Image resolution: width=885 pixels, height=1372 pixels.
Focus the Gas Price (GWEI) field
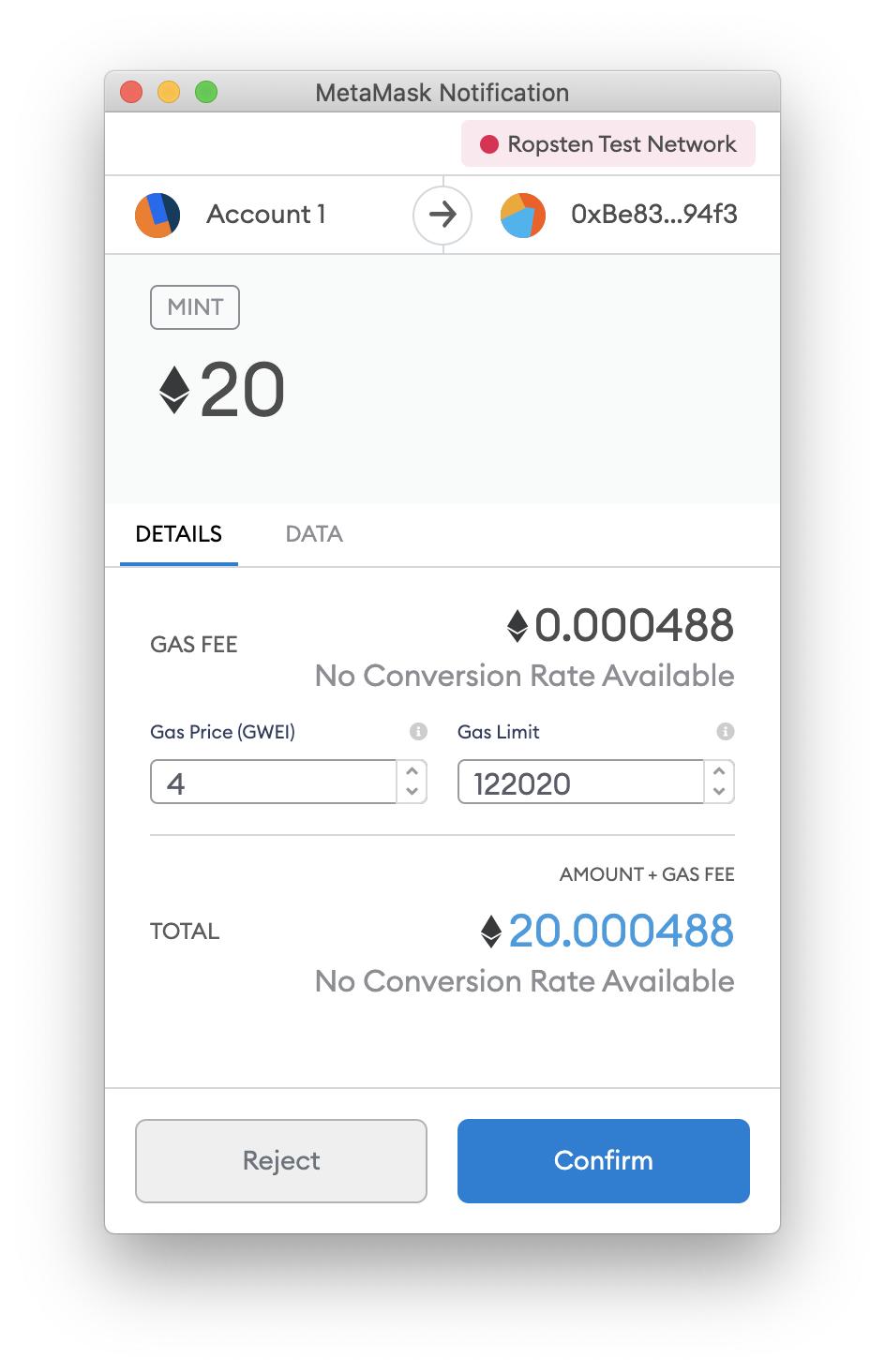[x=274, y=783]
